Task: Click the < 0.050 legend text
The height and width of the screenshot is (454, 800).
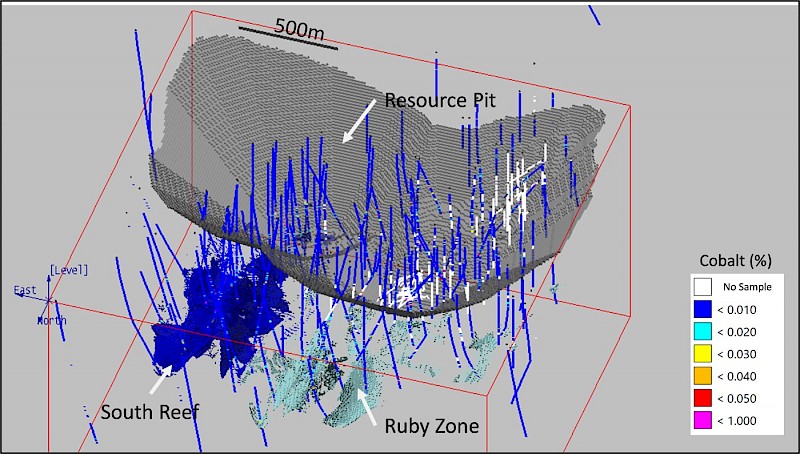Action: (x=737, y=399)
